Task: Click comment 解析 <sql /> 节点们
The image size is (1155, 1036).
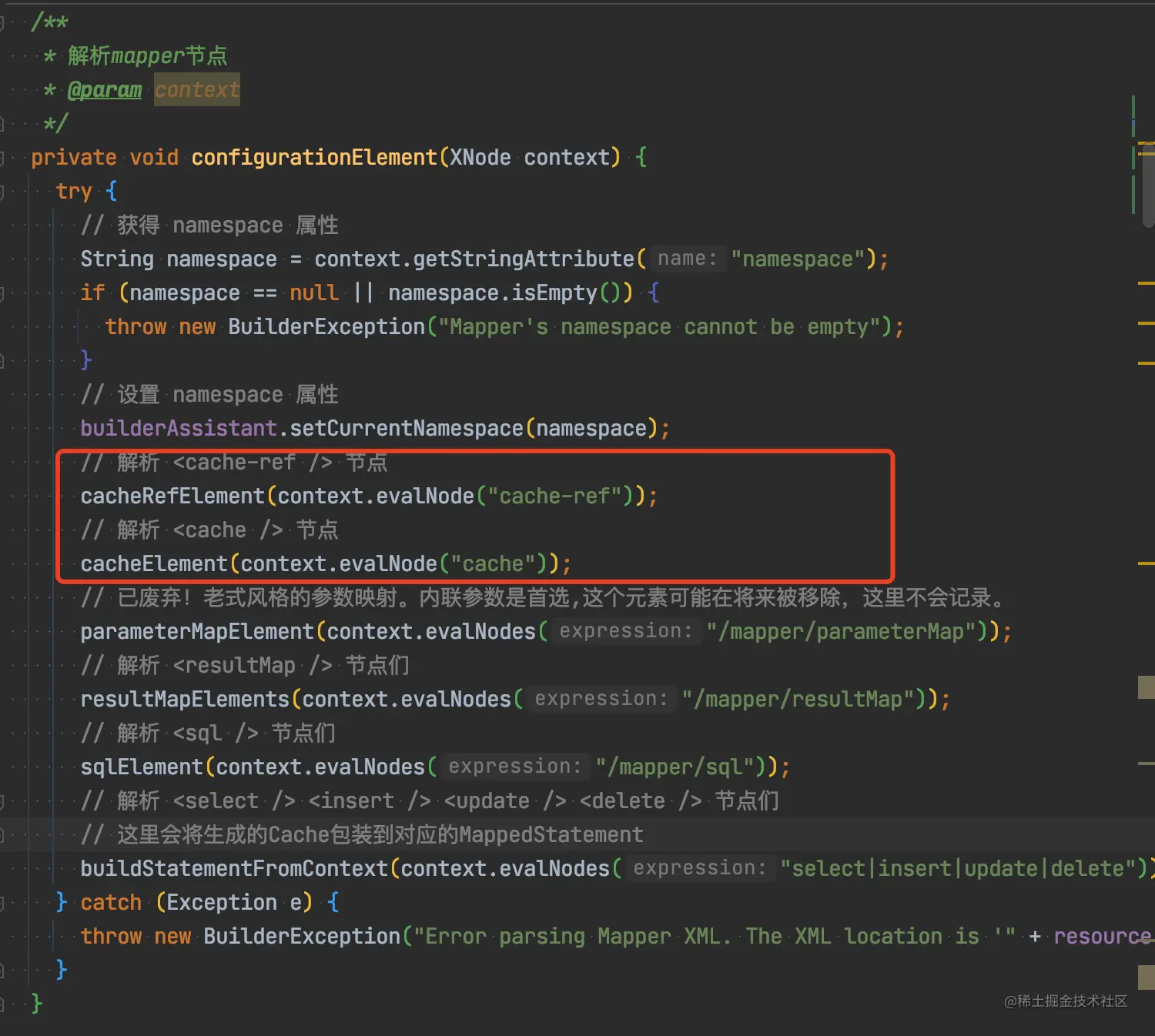Action: coord(208,734)
